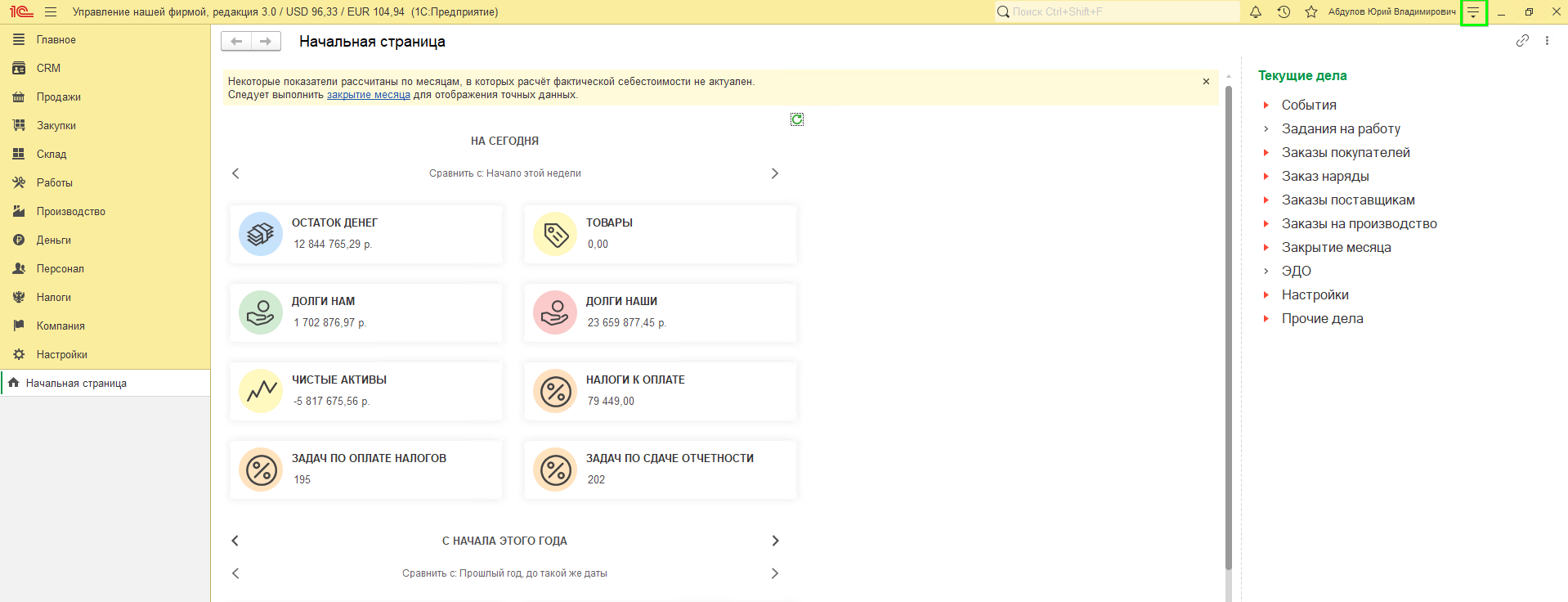Open the Работы section

[105, 182]
